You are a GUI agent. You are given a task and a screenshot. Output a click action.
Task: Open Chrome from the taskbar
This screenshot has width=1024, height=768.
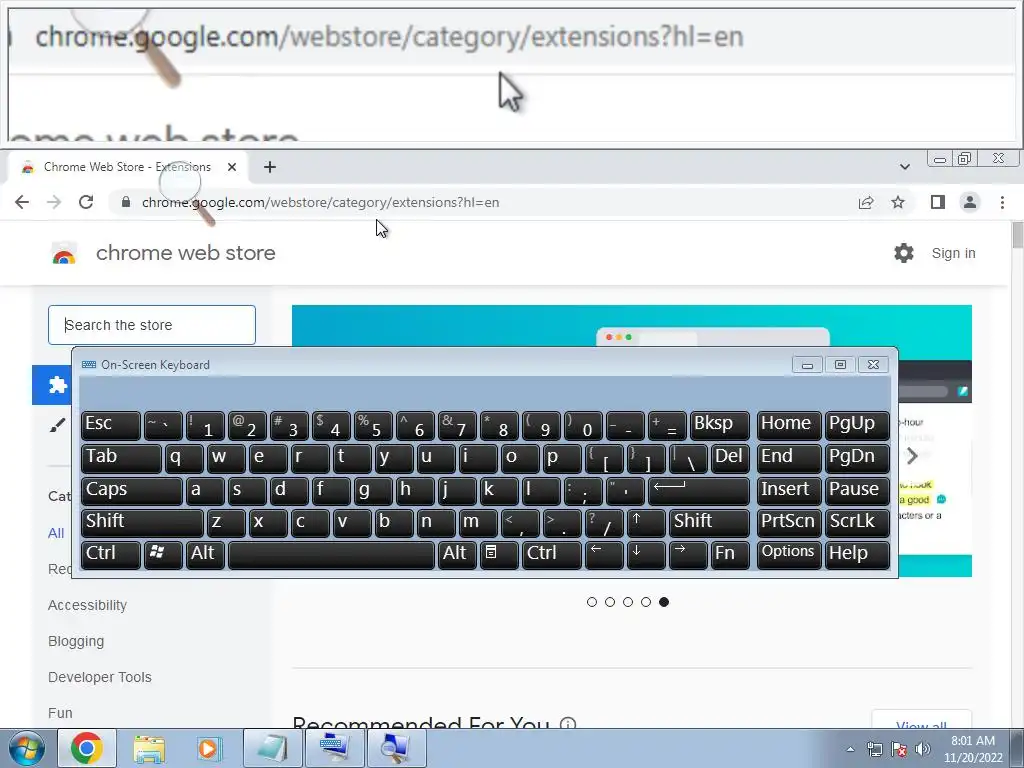click(87, 748)
